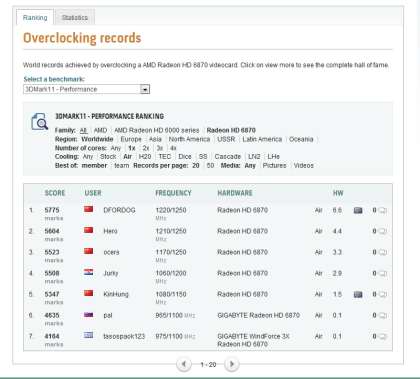
Task: Click the flag icon next to pal
Action: click(x=88, y=314)
